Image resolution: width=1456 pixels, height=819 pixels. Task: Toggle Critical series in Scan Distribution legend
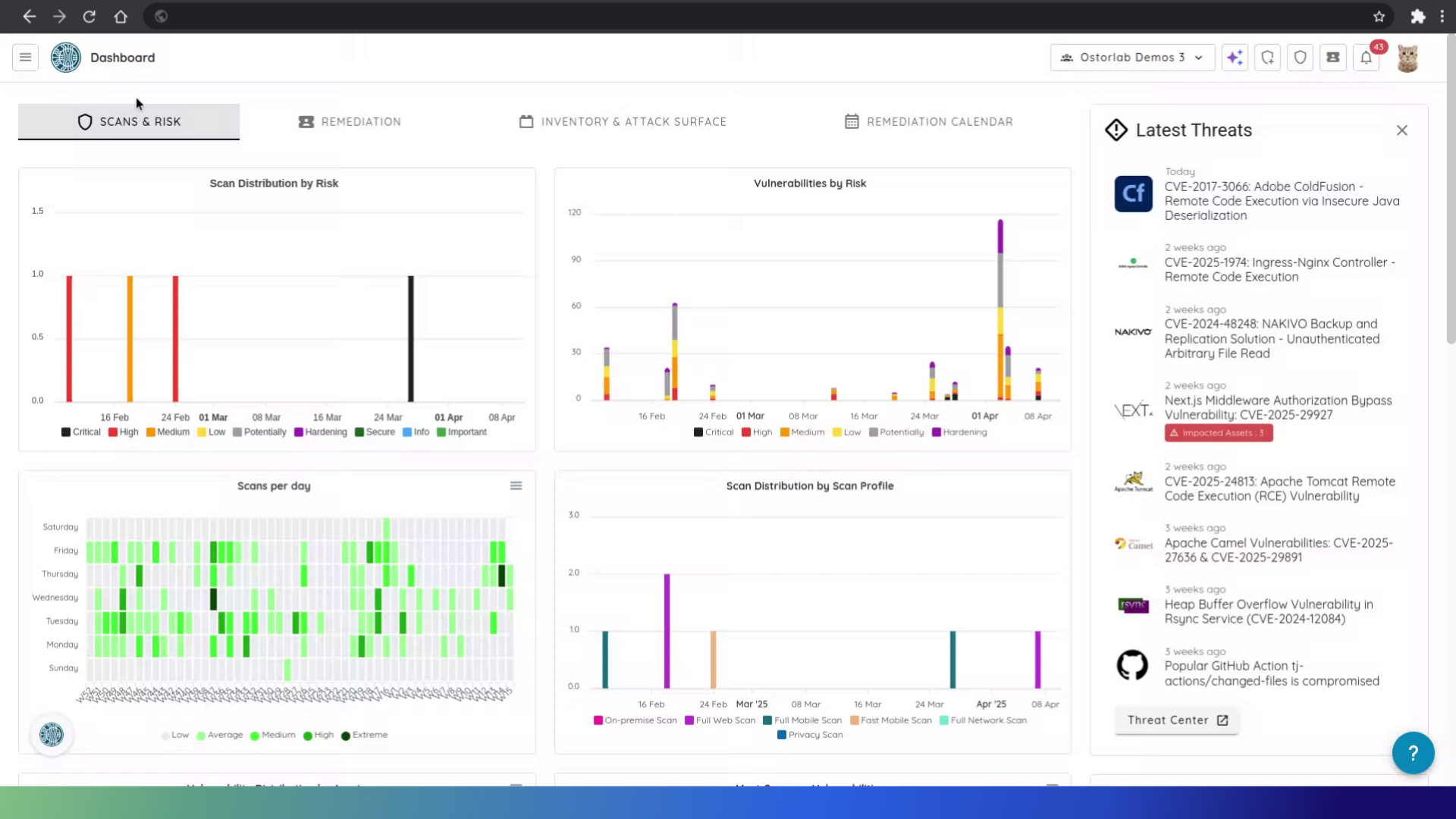tap(80, 432)
